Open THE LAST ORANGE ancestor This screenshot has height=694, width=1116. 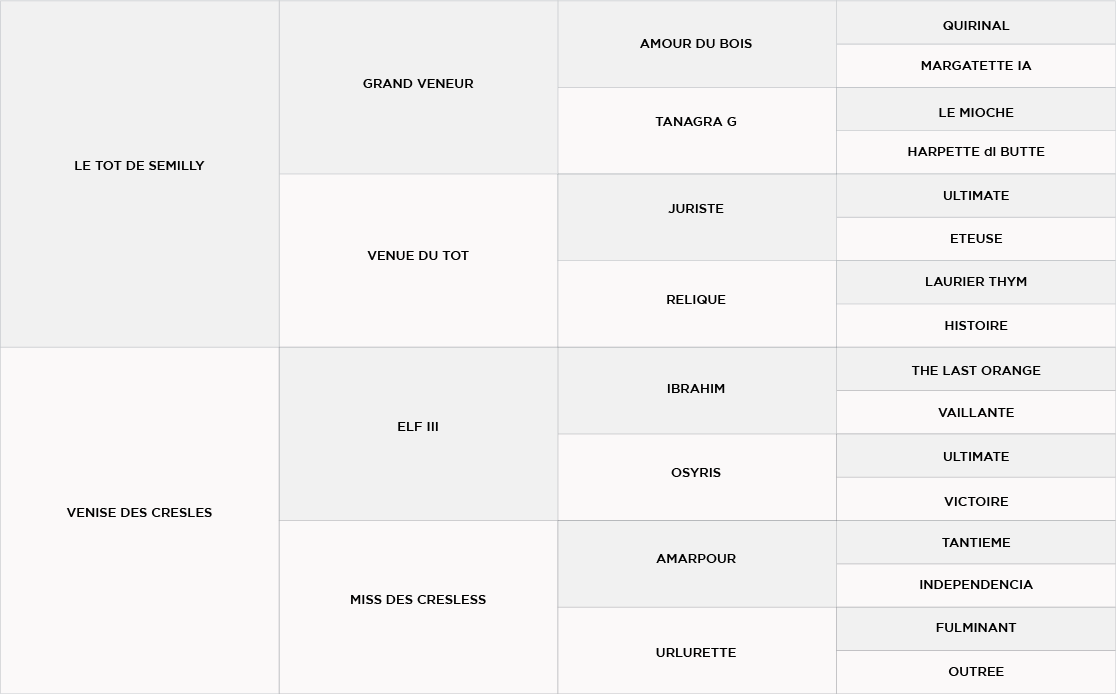point(976,371)
